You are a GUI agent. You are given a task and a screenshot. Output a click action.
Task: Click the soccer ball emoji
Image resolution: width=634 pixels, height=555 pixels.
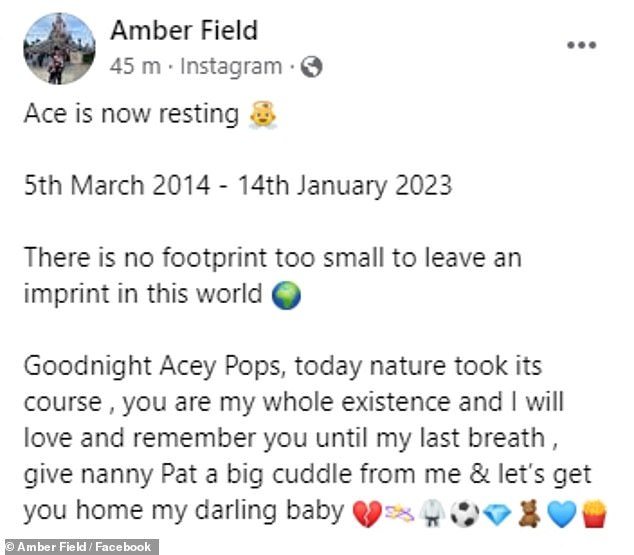pos(465,513)
